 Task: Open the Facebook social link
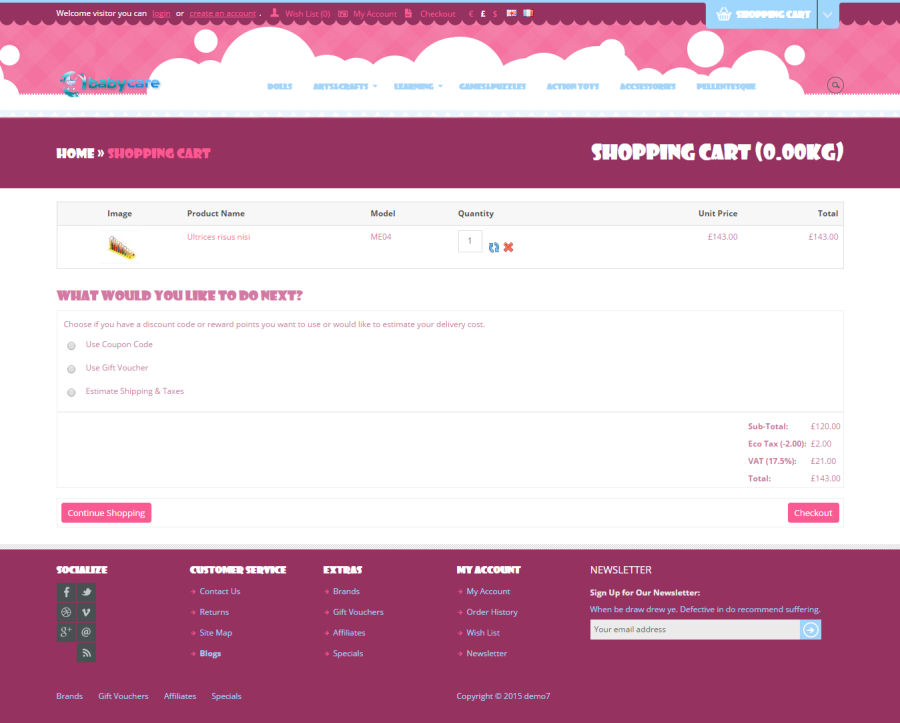tap(66, 592)
